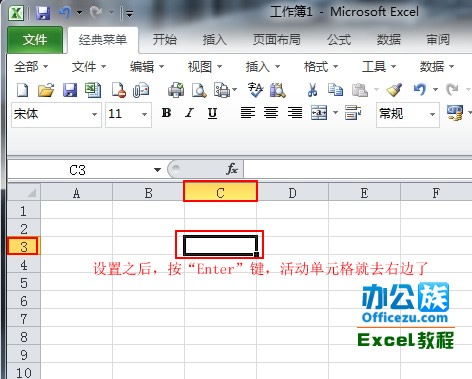Screen dimensions: 472x379
Task: Open the undo history dropdown in Quick Access
Action: (79, 13)
